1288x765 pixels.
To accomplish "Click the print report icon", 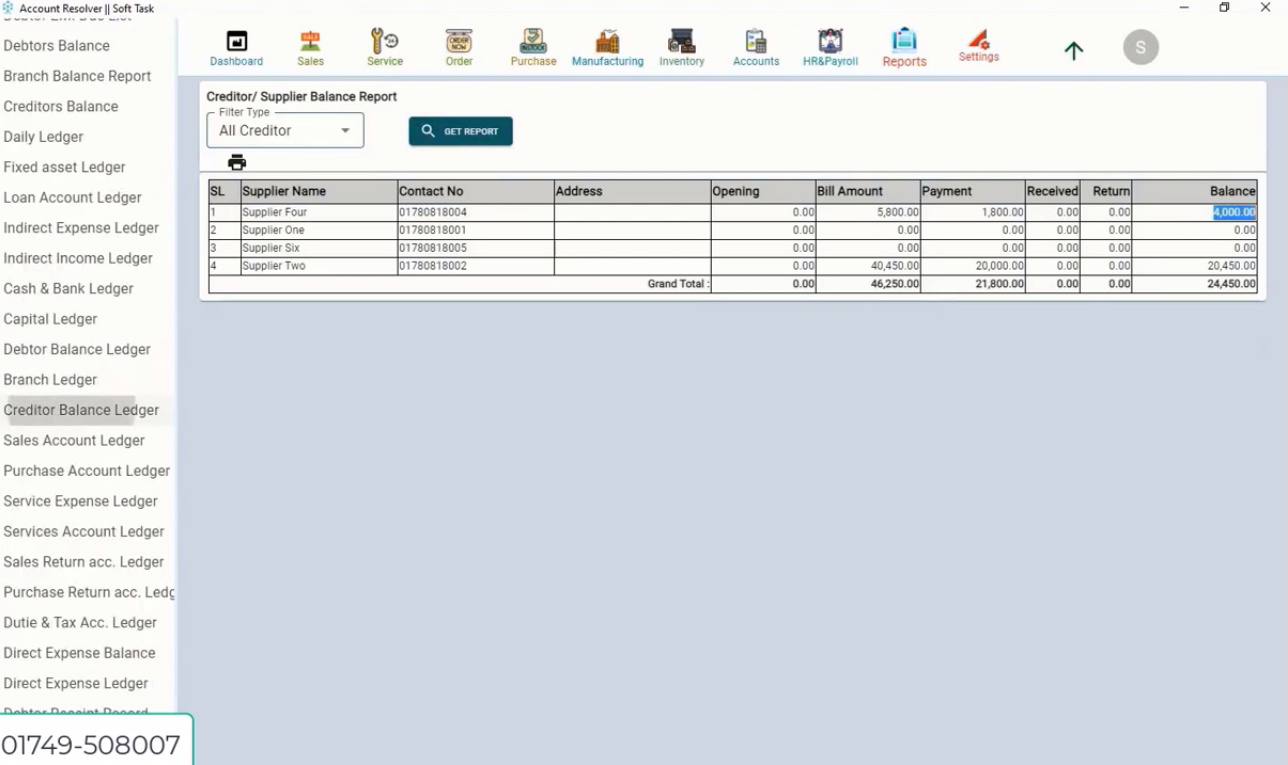I will [237, 161].
